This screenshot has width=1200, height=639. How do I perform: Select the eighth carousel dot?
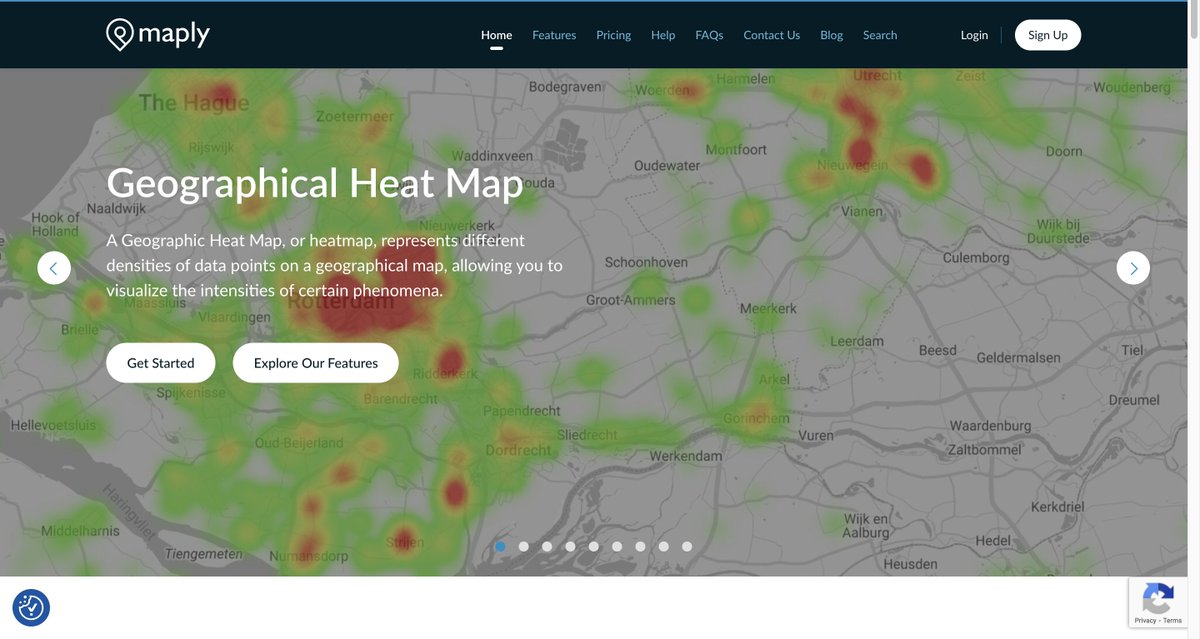pyautogui.click(x=664, y=547)
